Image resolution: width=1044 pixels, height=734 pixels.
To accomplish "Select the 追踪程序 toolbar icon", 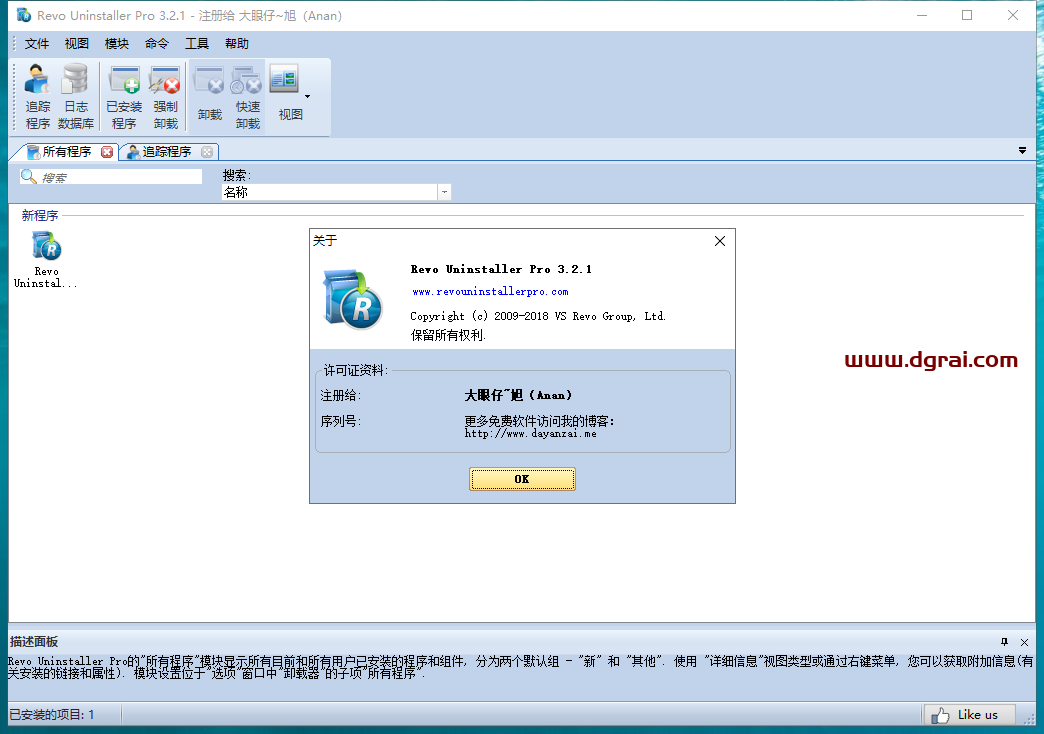I will coord(37,93).
